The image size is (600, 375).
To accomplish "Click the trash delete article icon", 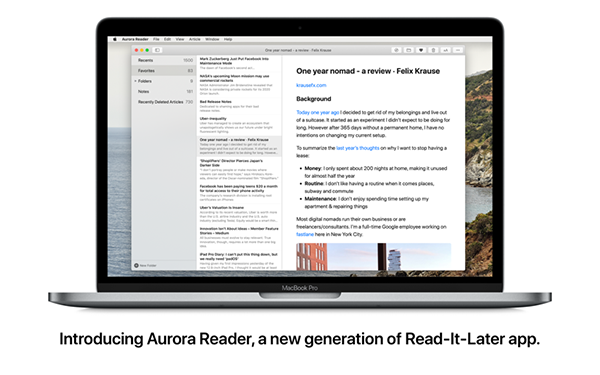I will (x=433, y=50).
